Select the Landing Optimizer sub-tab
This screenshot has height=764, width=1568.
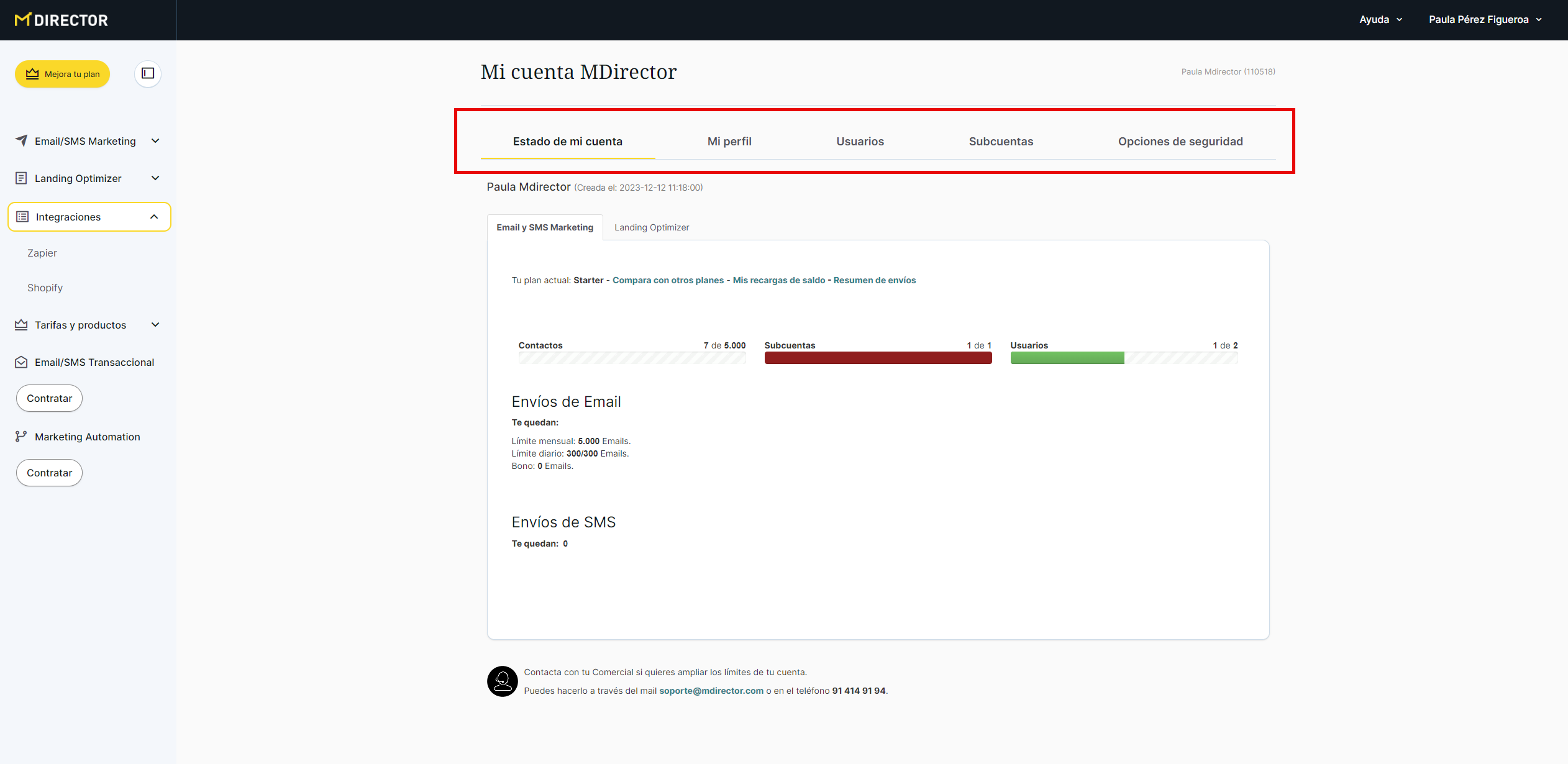[x=652, y=227]
